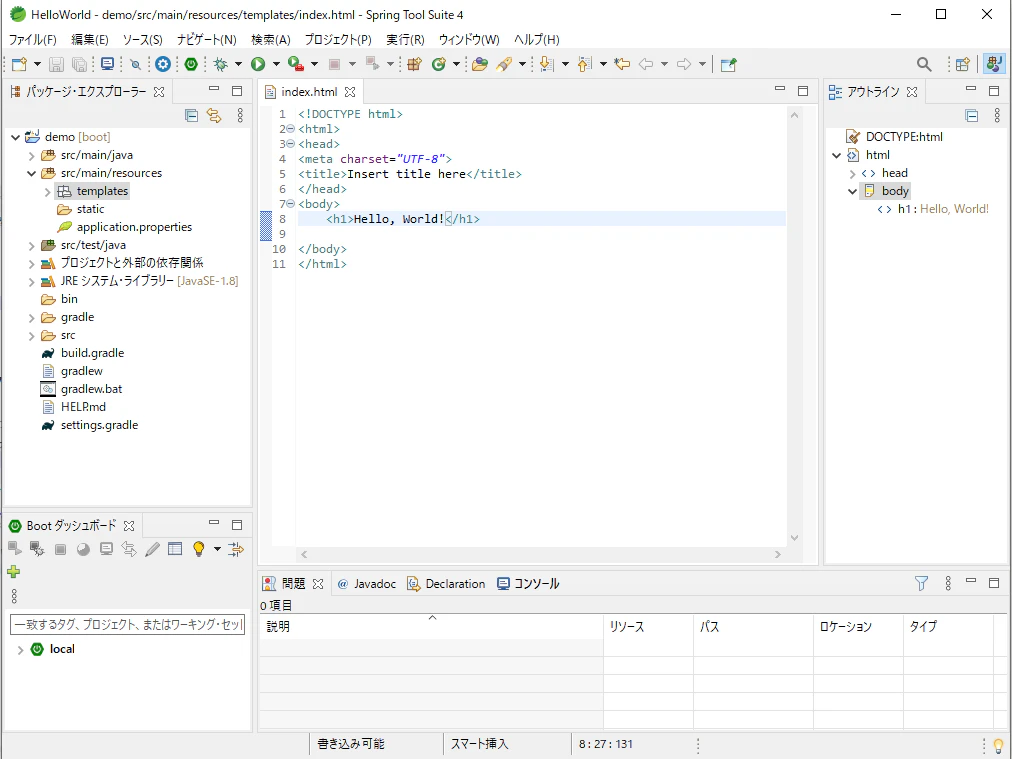The height and width of the screenshot is (759, 1012).
Task: Click the green plus icon in Boot ダッシュボード
Action: pos(14,572)
